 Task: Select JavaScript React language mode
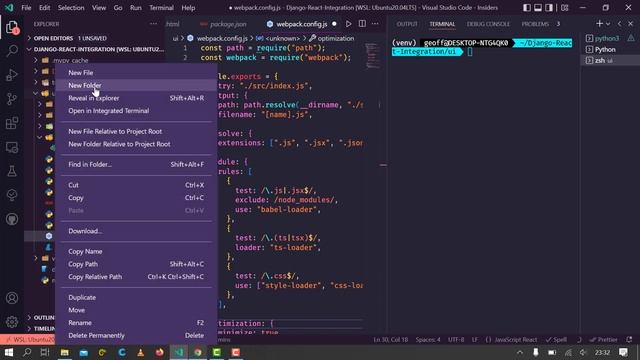[516, 340]
